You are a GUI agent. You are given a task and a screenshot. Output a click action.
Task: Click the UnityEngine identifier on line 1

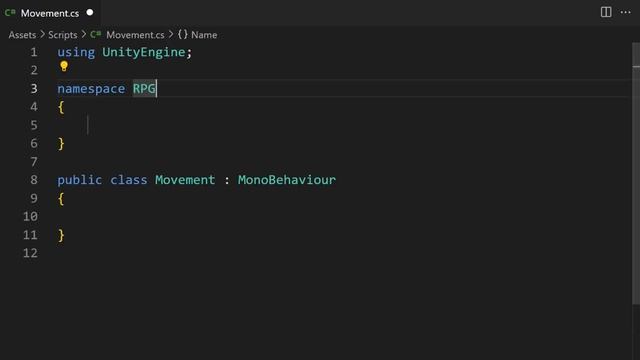(144, 52)
